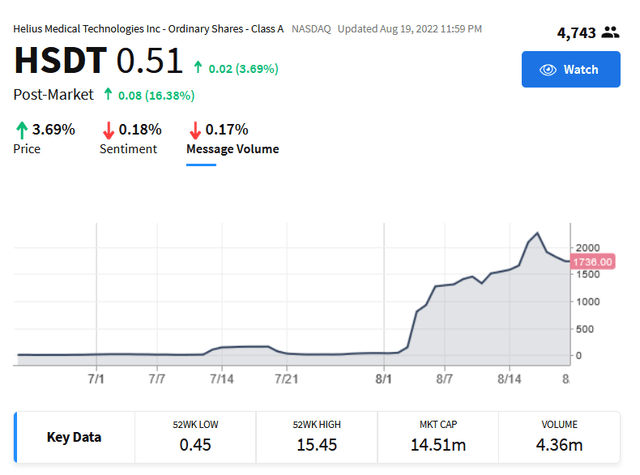Image resolution: width=640 pixels, height=475 pixels.
Task: Click the watchers people icon
Action: 611,32
